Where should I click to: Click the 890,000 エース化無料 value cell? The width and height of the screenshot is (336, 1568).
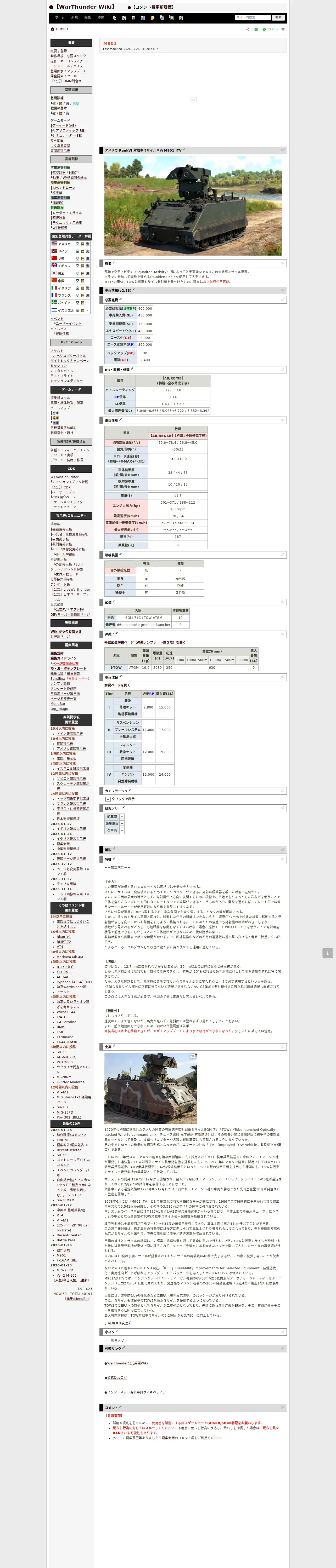click(x=145, y=344)
